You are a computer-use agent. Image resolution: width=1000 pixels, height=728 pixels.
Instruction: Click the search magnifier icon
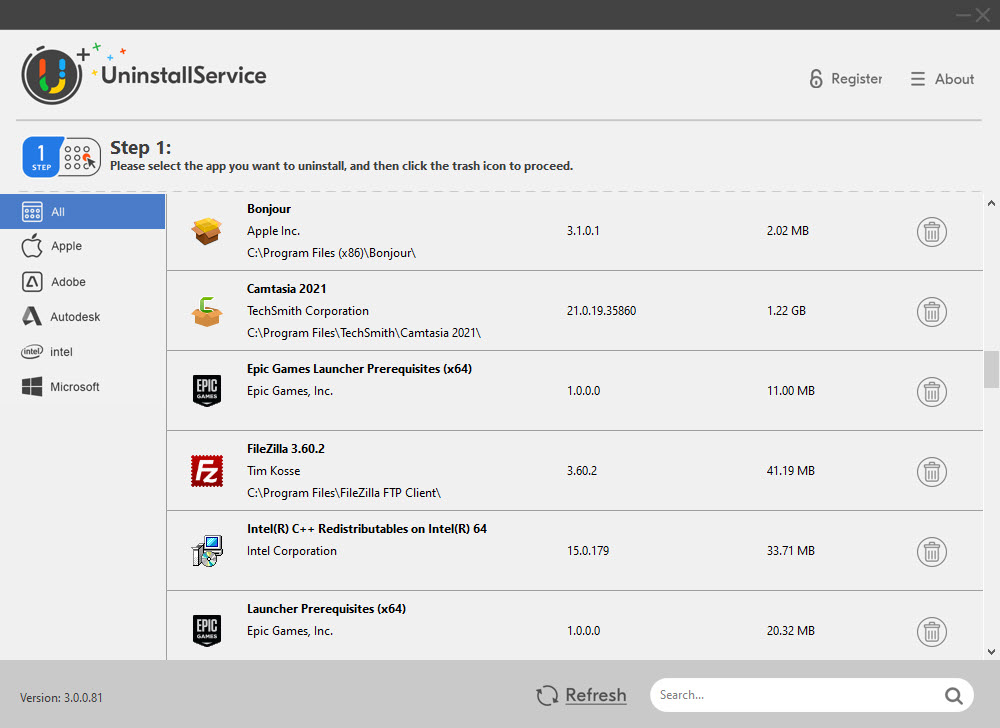[953, 695]
